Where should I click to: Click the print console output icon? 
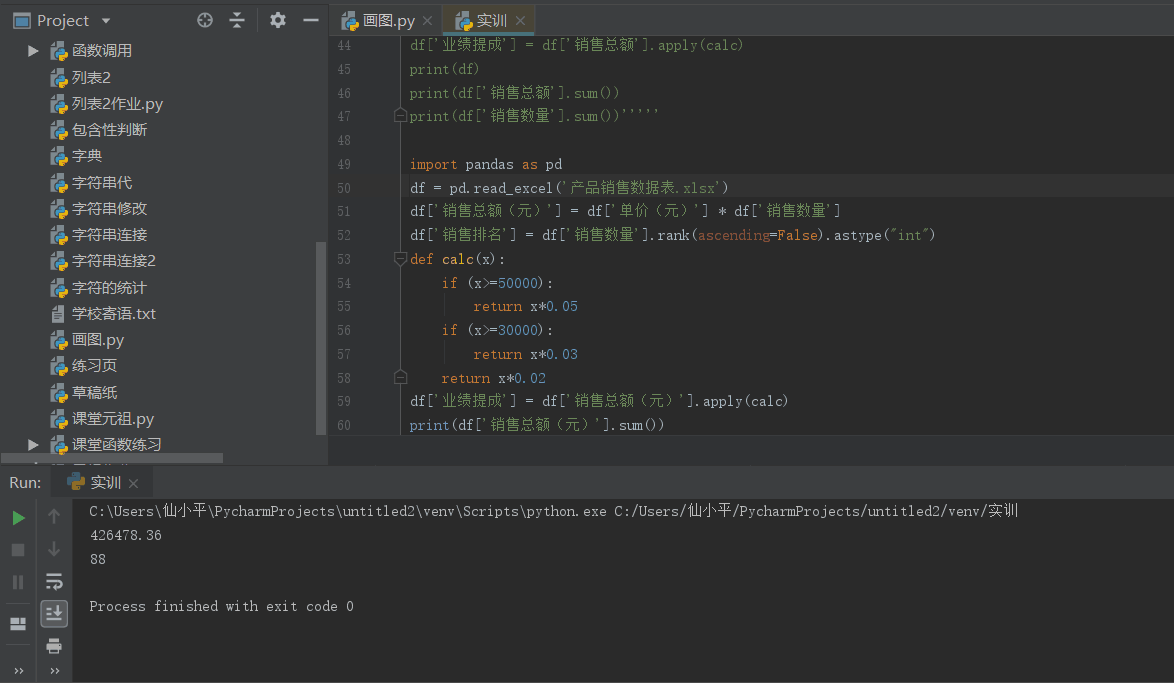click(x=54, y=646)
